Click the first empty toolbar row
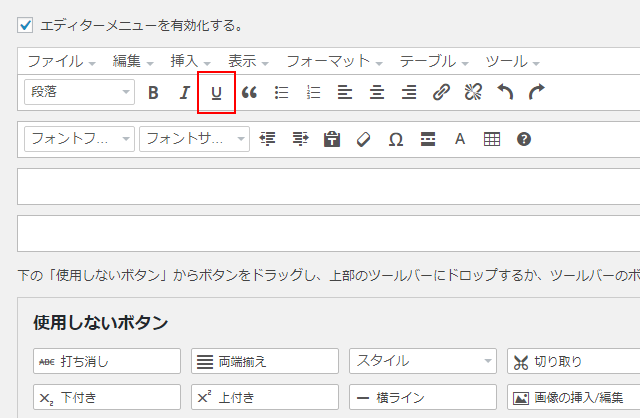This screenshot has height=418, width=640. click(328, 186)
